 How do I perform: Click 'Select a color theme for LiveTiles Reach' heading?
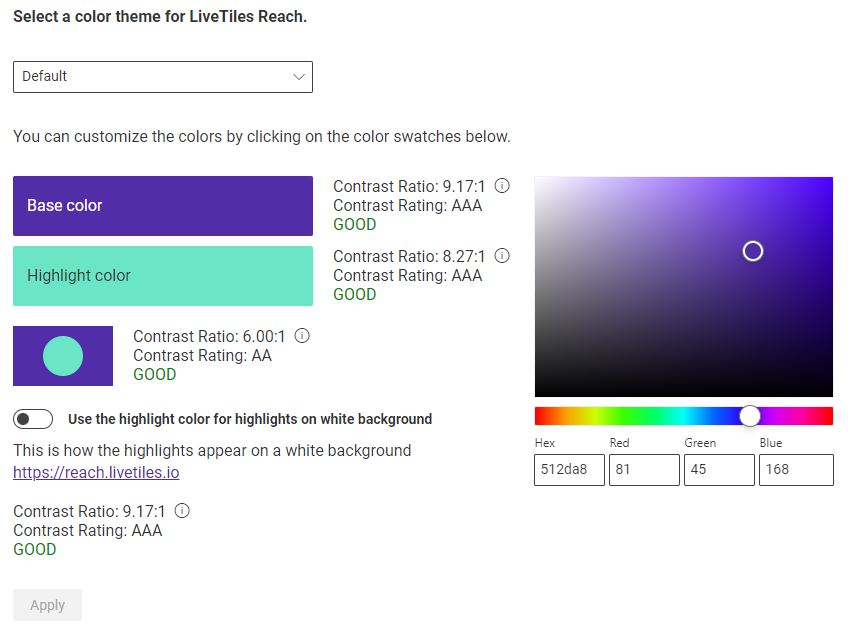(160, 17)
